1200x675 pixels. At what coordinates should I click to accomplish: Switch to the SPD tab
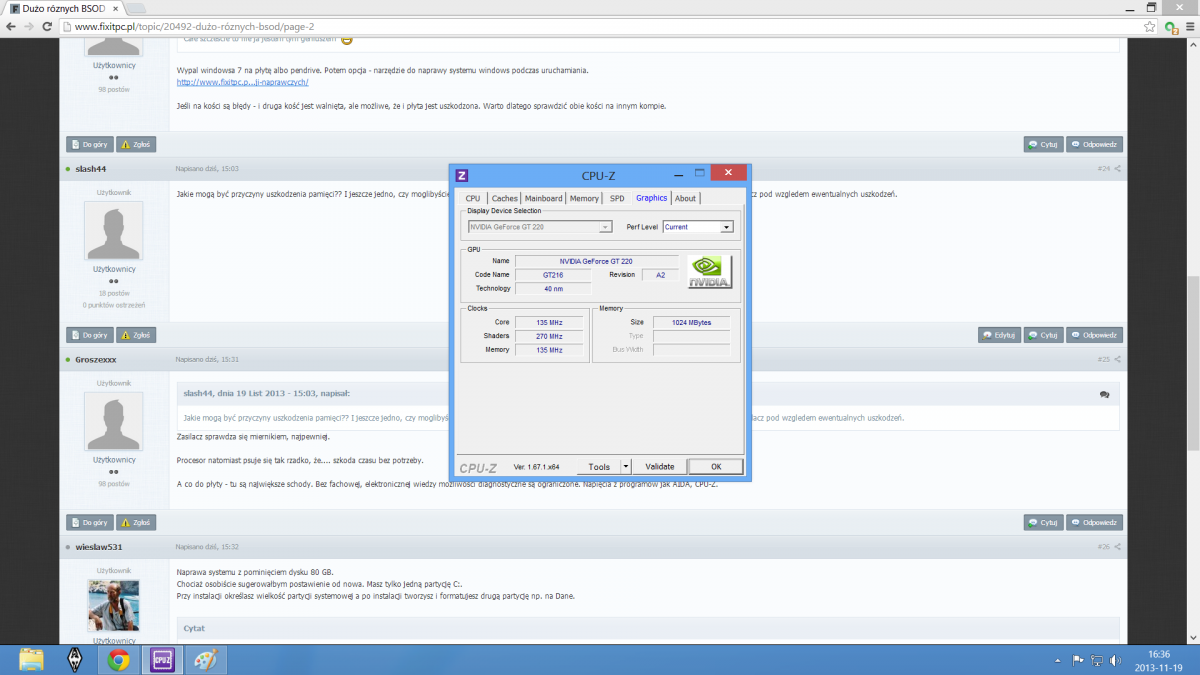[617, 198]
